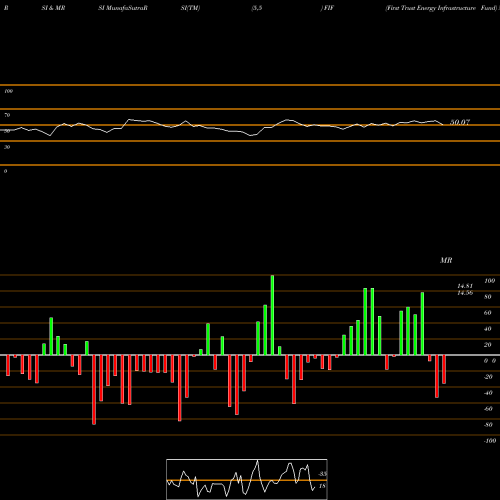The width and height of the screenshot is (500, 500).
Task: Click the 'SI MunafaSutraR' header label
Action: (x=123, y=8)
